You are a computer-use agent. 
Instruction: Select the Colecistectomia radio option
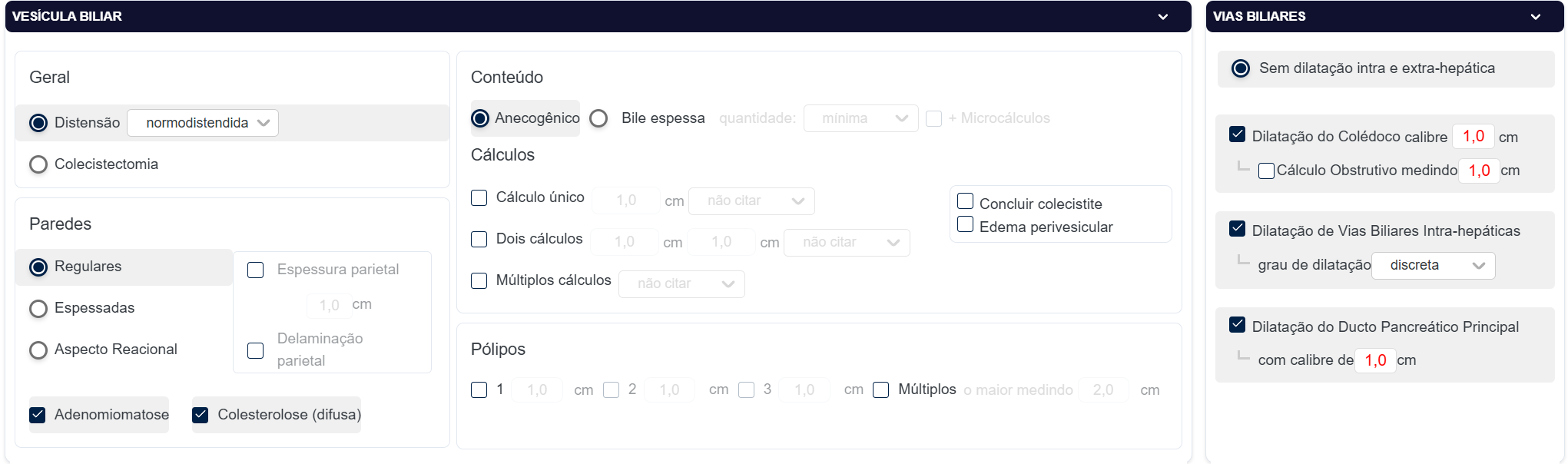coord(38,164)
